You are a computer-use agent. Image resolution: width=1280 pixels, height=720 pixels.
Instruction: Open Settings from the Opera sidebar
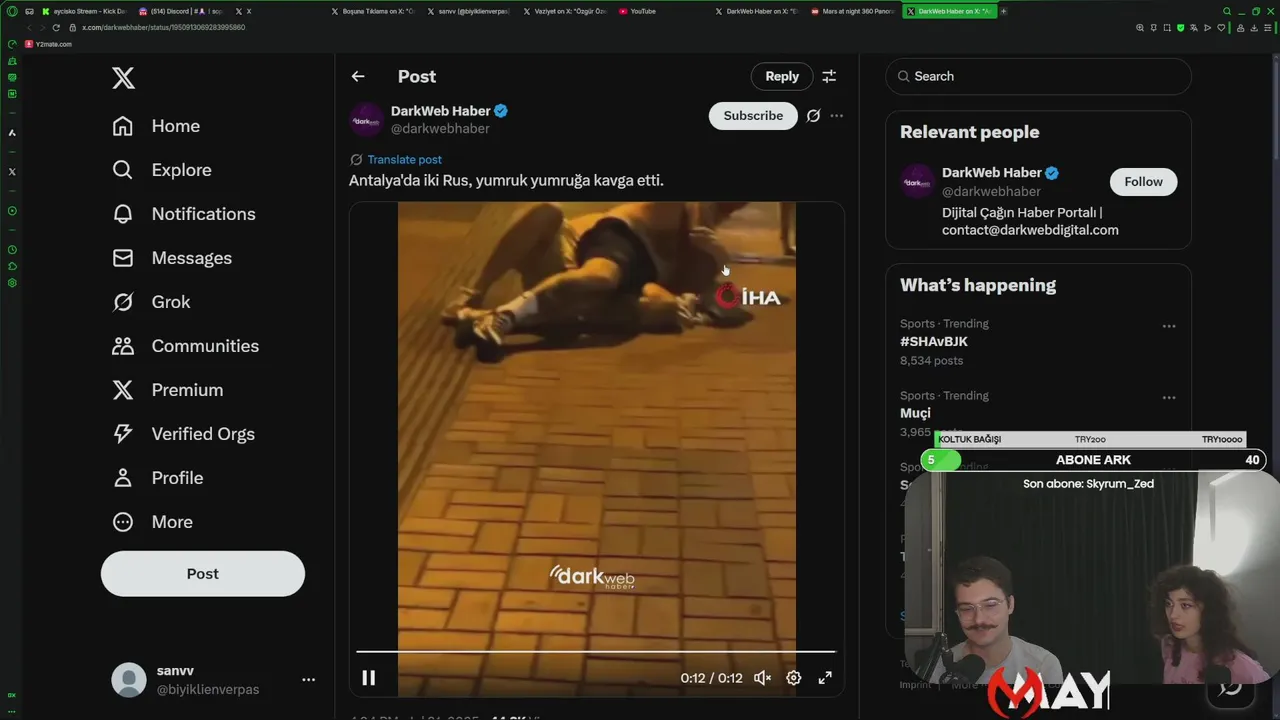tap(12, 283)
